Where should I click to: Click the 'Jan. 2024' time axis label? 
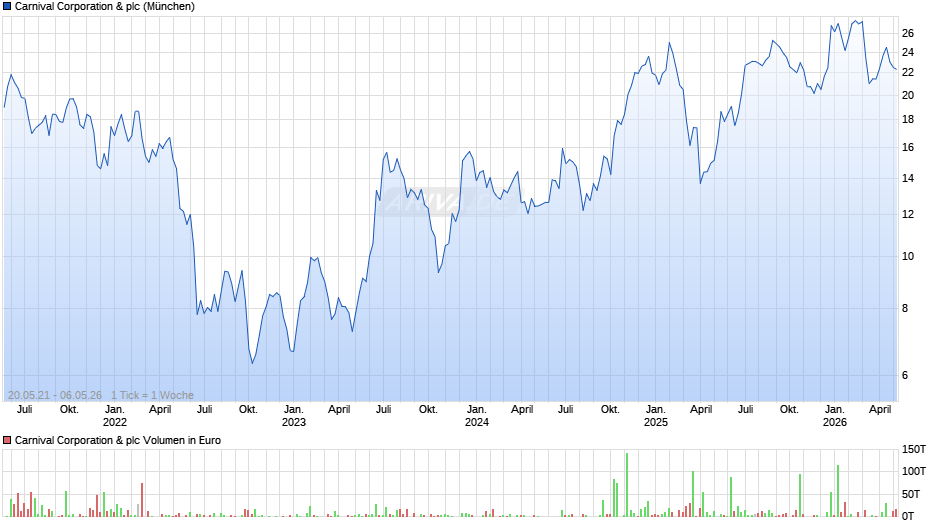(477, 416)
